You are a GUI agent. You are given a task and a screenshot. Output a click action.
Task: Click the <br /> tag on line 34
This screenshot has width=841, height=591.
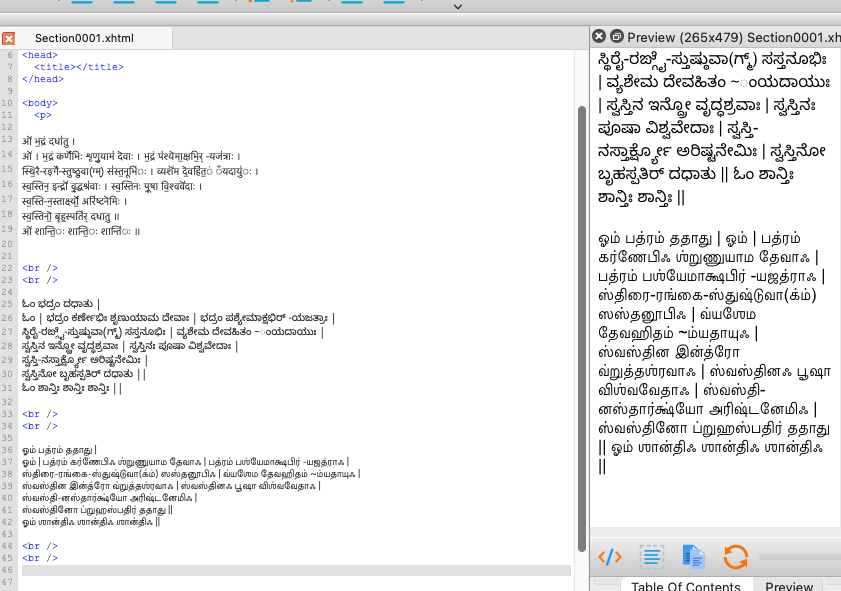(x=40, y=426)
